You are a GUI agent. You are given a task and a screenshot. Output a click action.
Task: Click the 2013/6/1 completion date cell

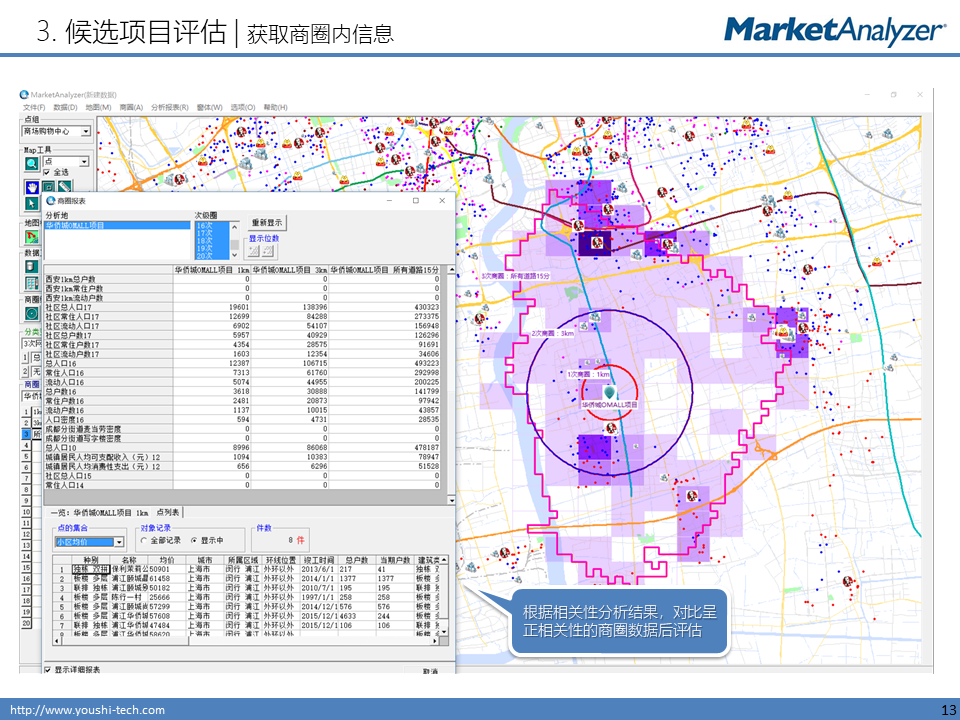[x=318, y=569]
